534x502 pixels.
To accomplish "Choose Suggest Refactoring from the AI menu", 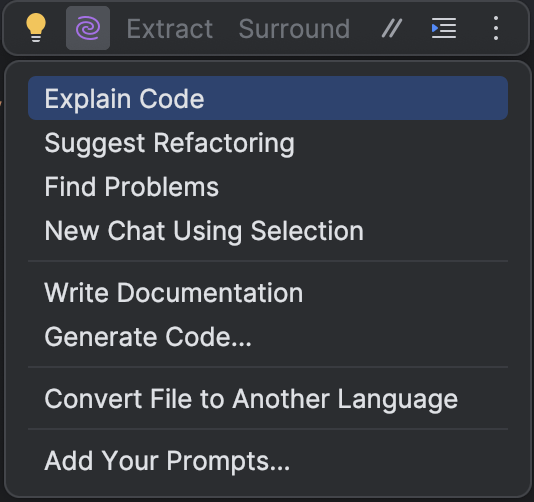I will pos(268,143).
